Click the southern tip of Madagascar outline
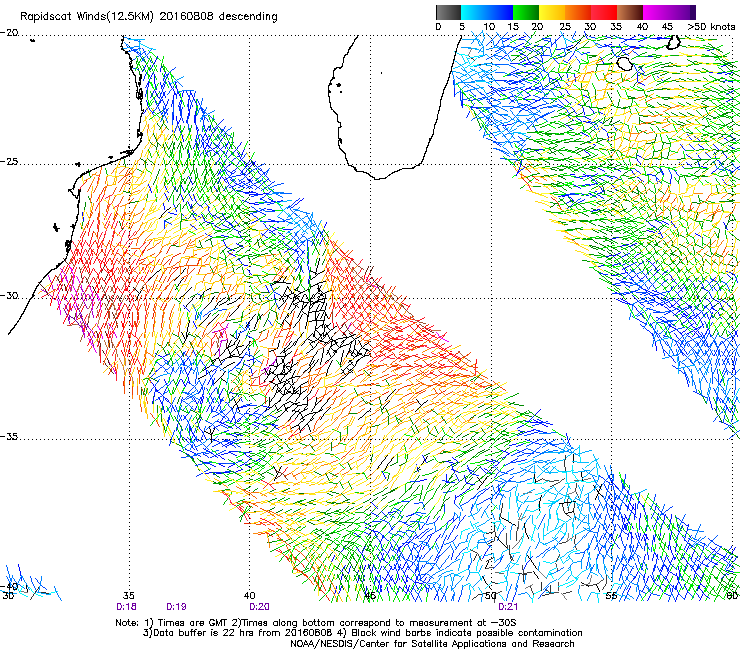Screen dimensions: 740x650 click(x=378, y=177)
